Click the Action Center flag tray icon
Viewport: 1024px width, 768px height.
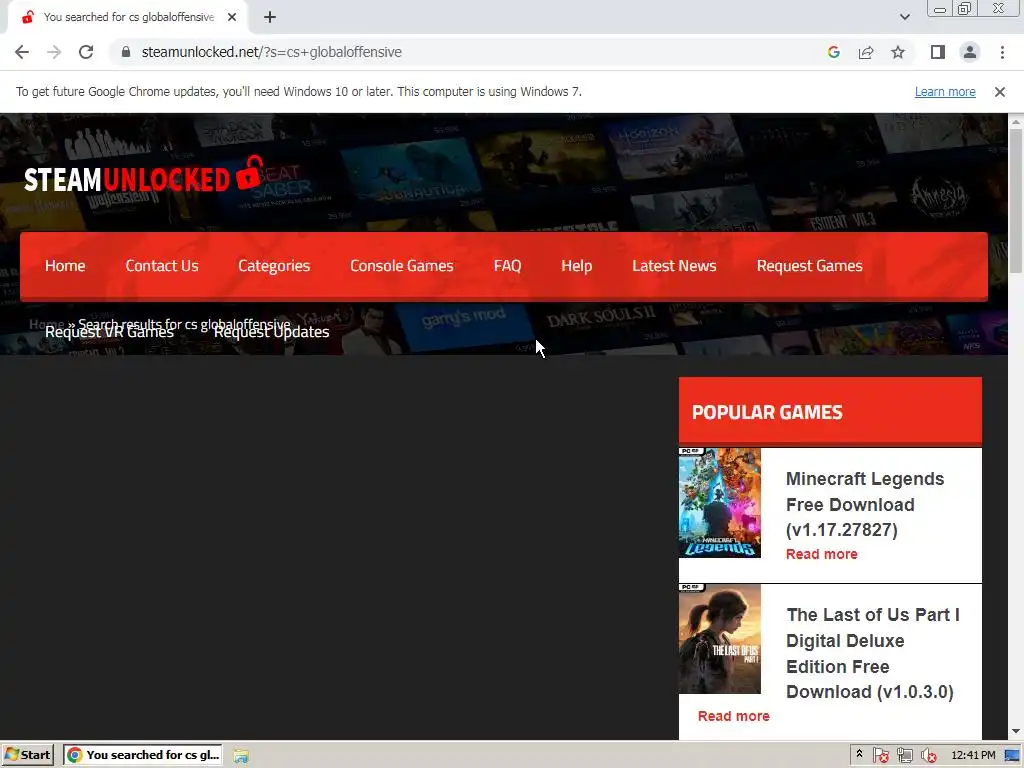tap(880, 756)
